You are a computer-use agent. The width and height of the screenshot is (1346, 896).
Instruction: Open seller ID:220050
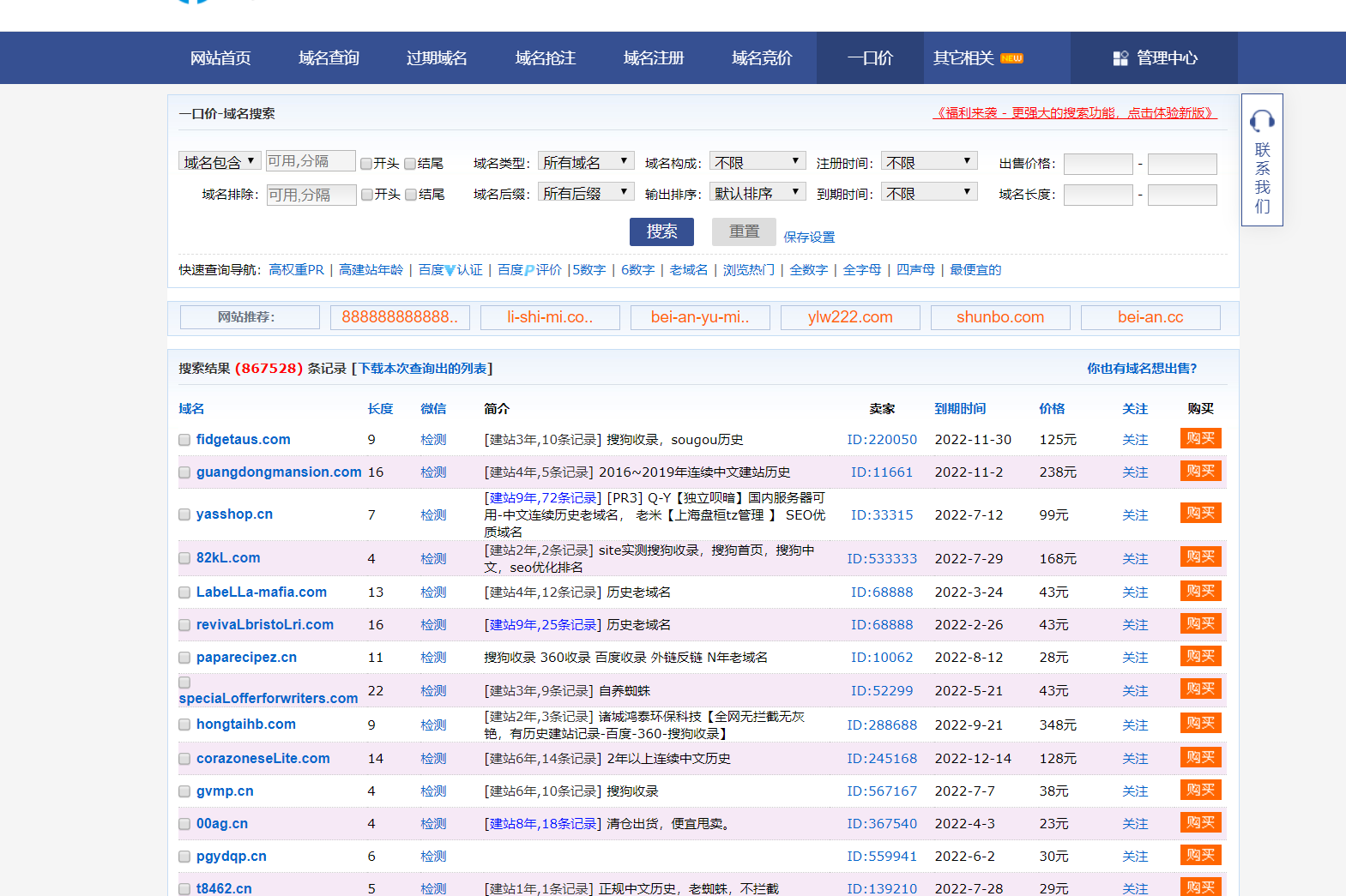point(882,440)
